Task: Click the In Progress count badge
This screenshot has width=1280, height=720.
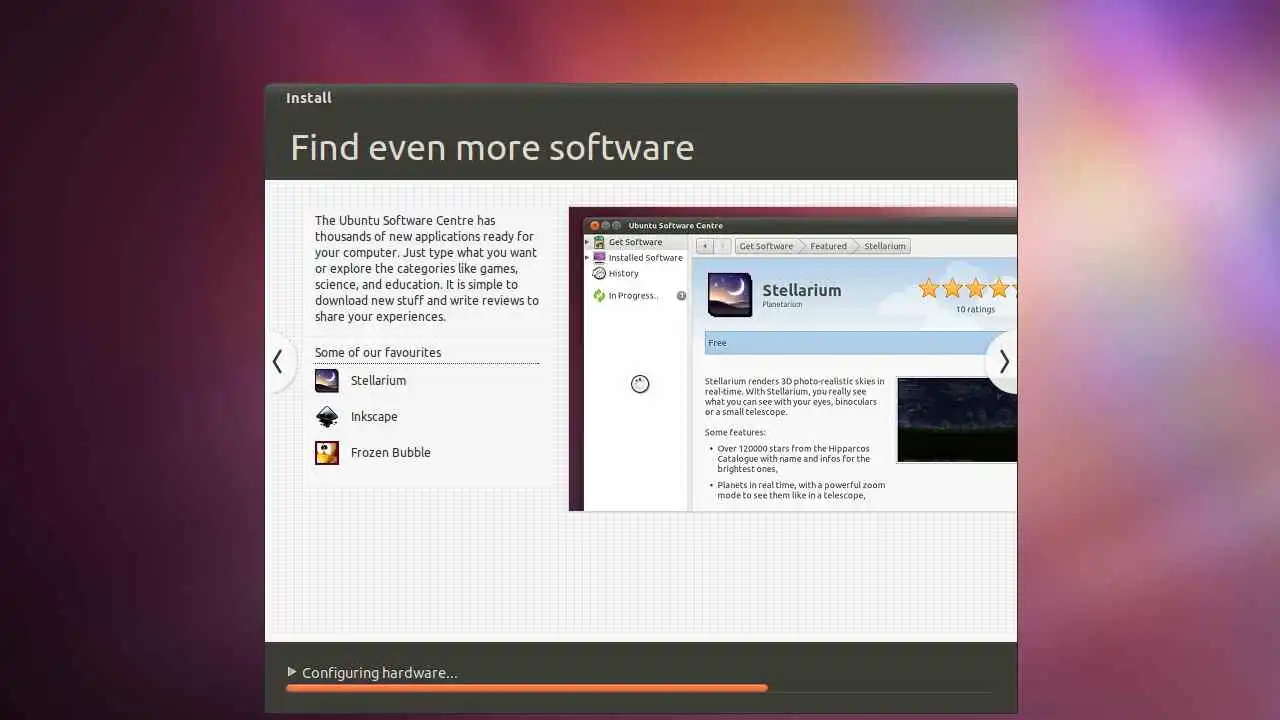Action: pyautogui.click(x=681, y=295)
